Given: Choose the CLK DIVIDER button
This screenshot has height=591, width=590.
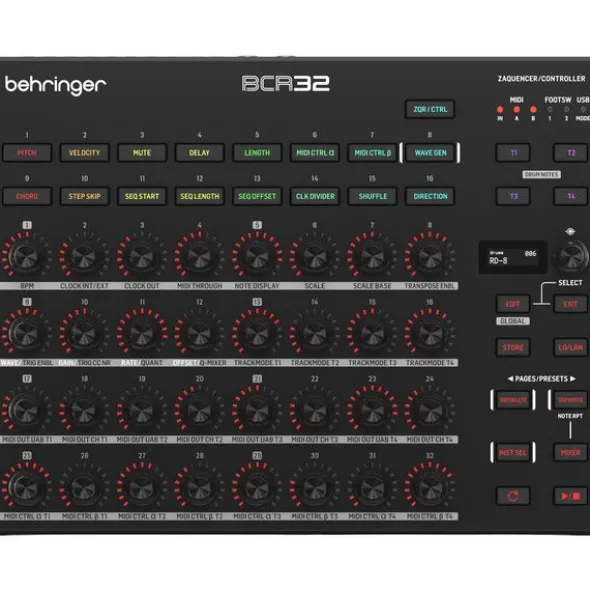Looking at the screenshot, I should pos(315,196).
